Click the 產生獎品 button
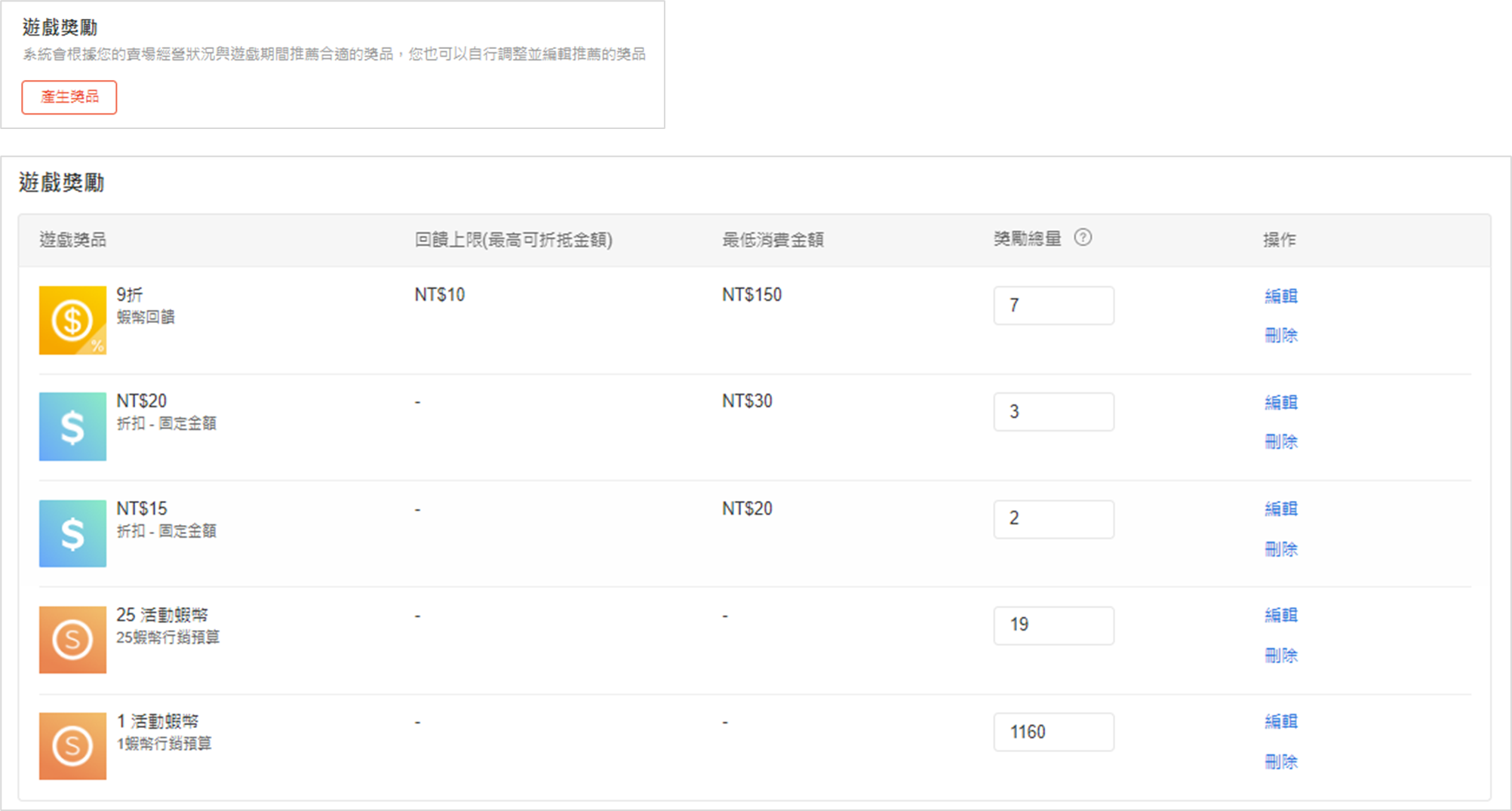Screen dimensions: 1512x811 [x=69, y=97]
